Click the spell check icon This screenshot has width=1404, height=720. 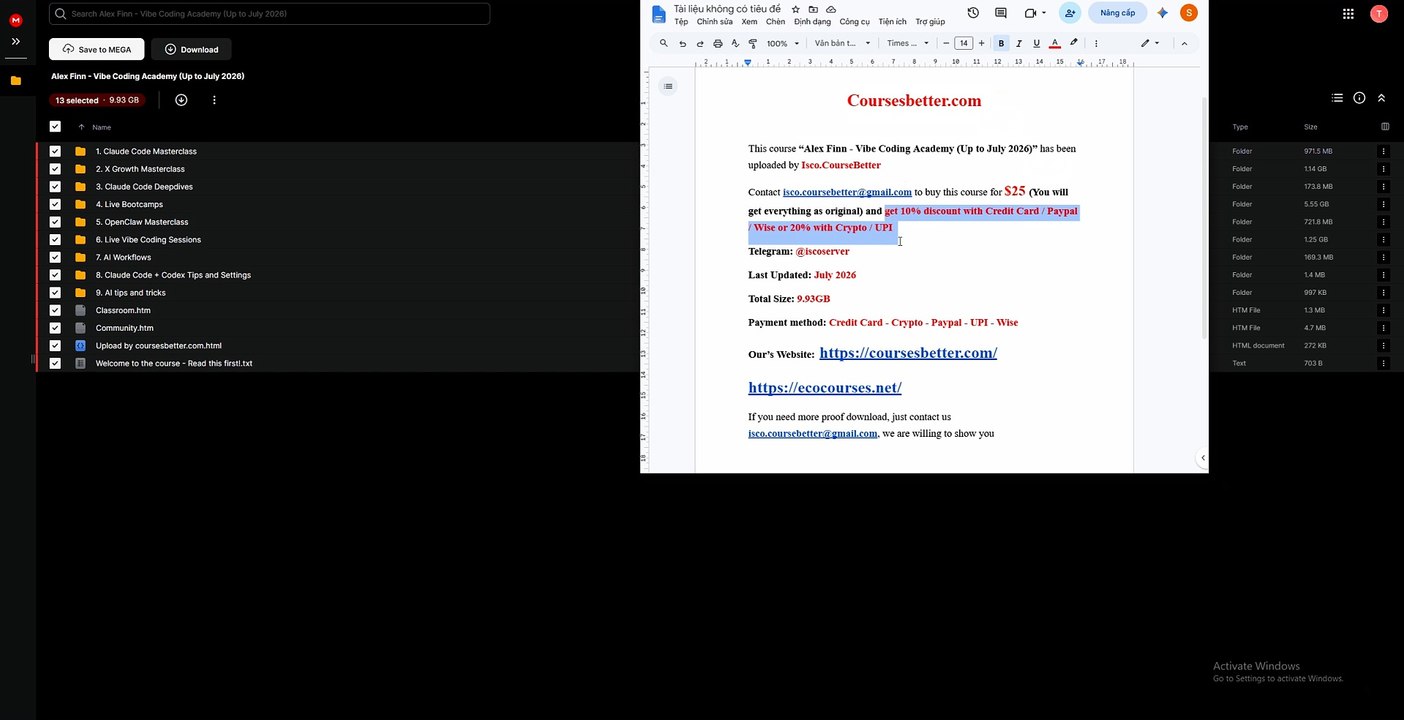735,43
